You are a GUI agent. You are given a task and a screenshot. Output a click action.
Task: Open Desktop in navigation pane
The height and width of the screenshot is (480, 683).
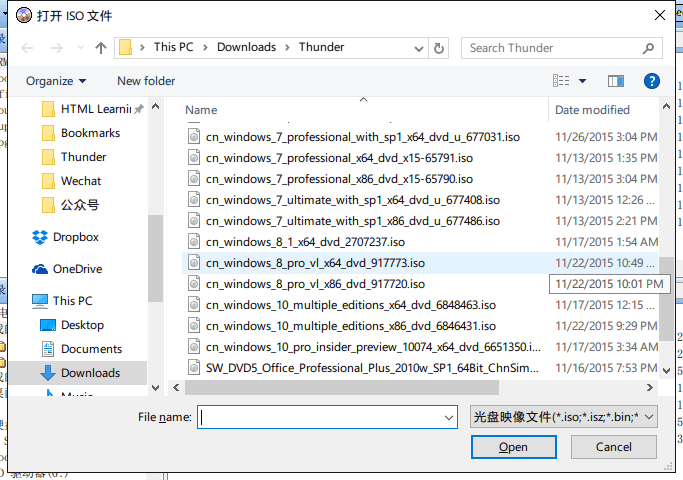tap(72, 325)
